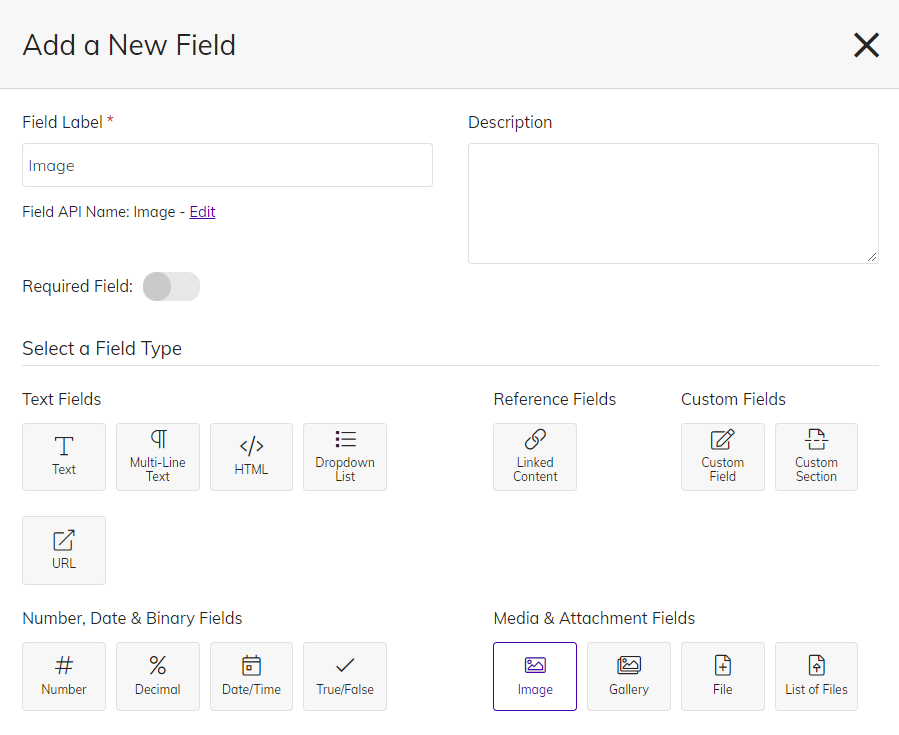Click the "Media & Attachment Fields" heading
899x735 pixels.
(x=595, y=618)
